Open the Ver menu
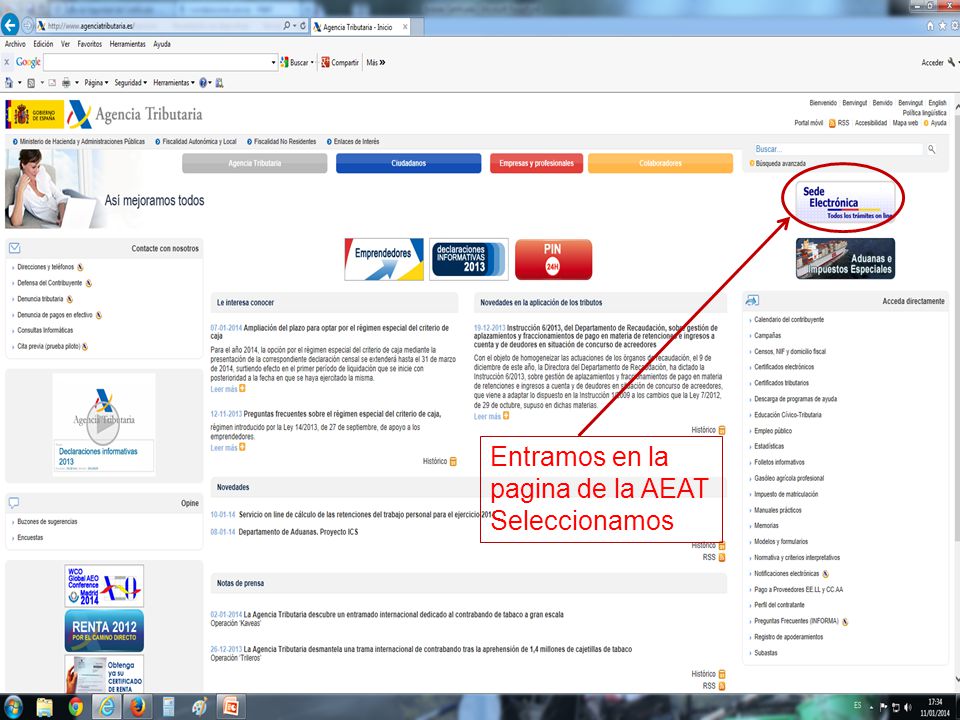960x720 pixels. point(66,44)
